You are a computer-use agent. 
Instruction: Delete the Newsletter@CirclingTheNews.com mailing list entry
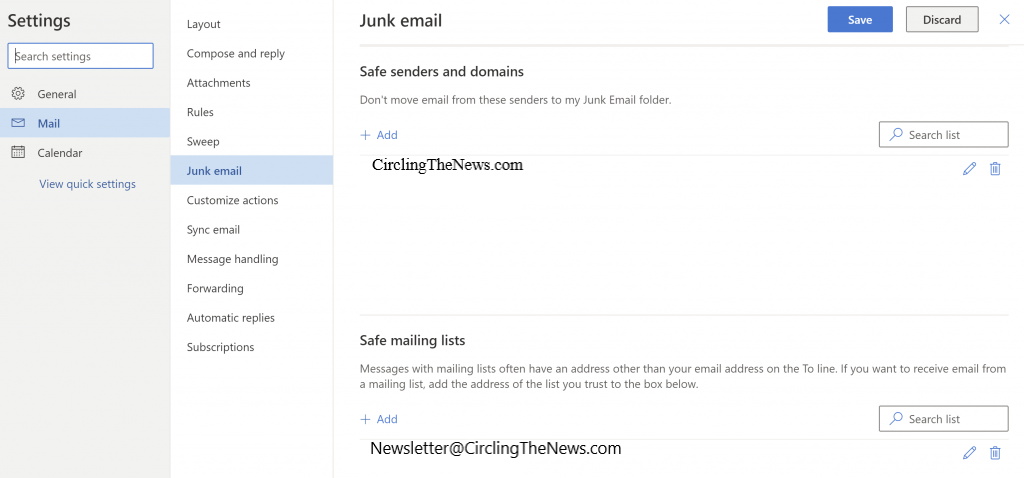pyautogui.click(x=995, y=452)
